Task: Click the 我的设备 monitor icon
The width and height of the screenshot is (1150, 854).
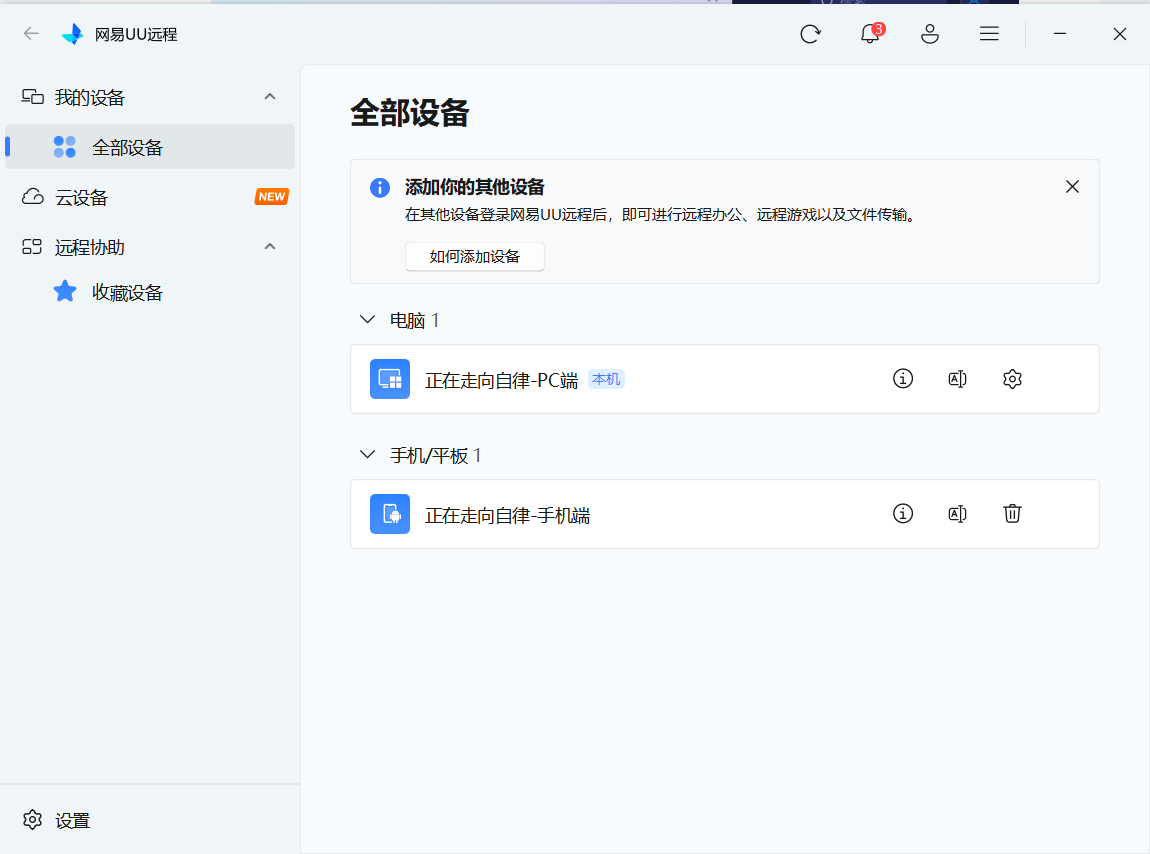Action: [x=32, y=97]
